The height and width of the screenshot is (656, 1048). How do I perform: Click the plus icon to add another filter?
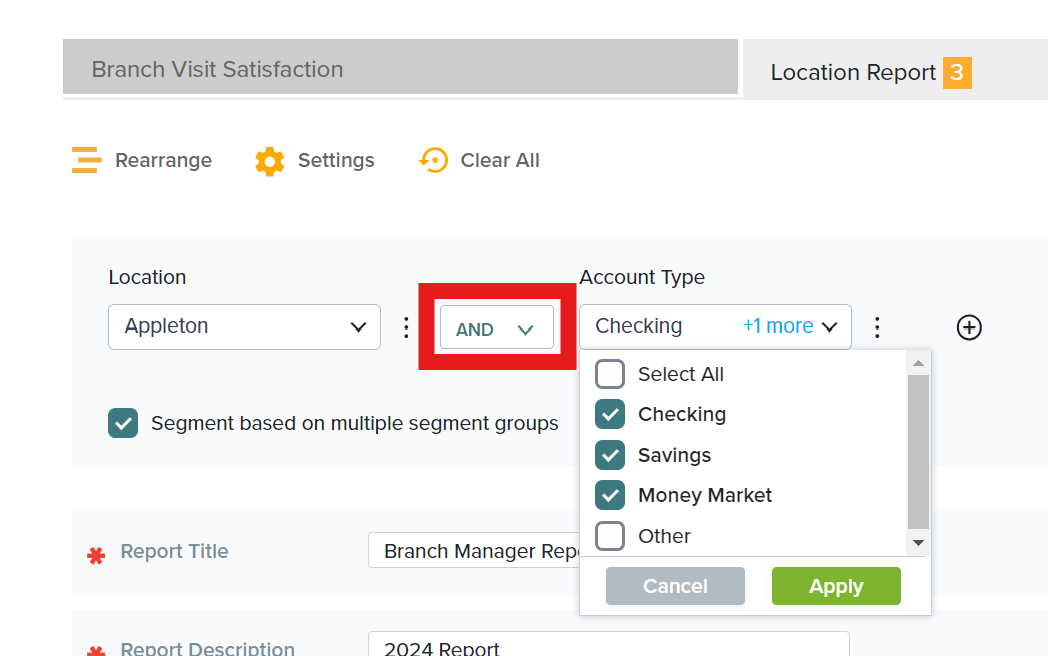click(968, 327)
